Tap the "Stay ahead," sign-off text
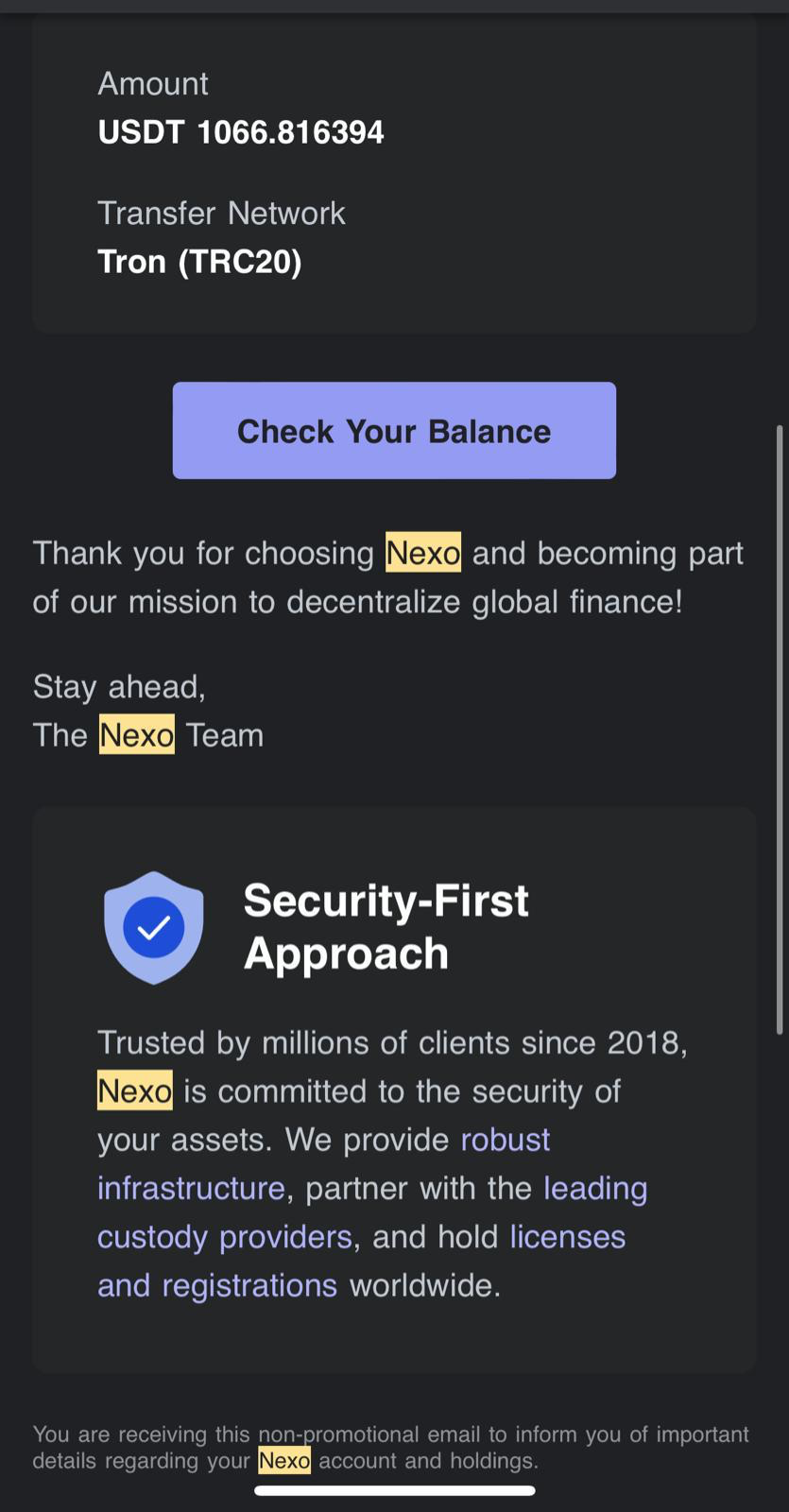This screenshot has width=789, height=1512. [119, 686]
